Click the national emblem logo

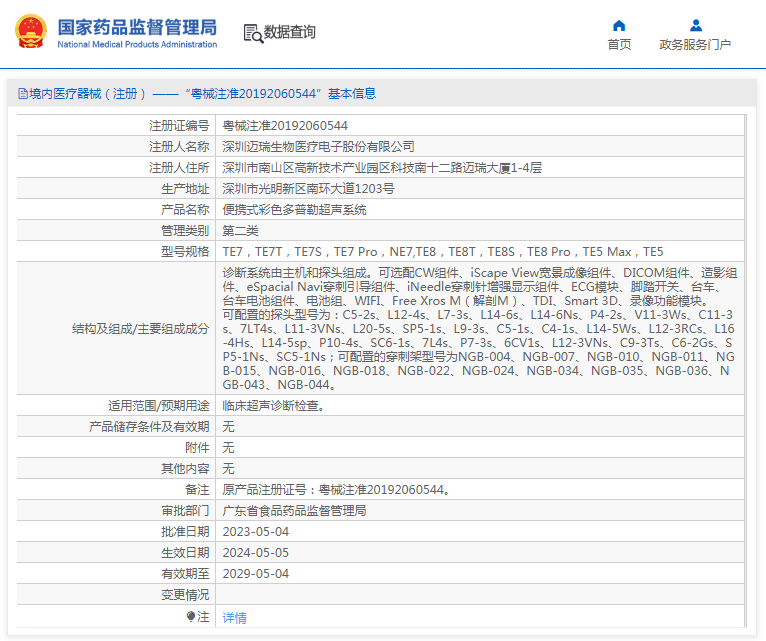point(31,31)
